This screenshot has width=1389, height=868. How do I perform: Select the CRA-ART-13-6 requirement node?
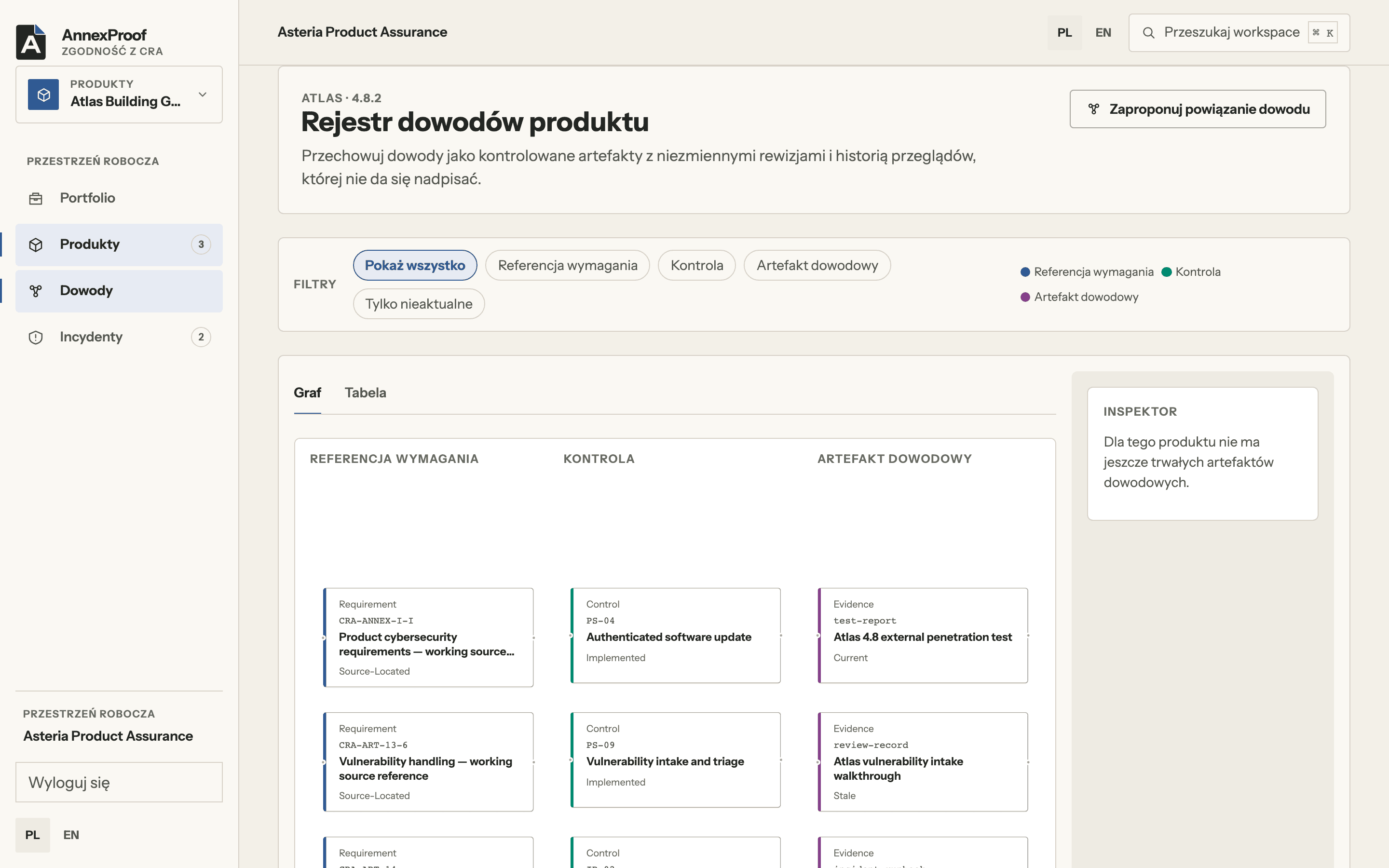428,762
